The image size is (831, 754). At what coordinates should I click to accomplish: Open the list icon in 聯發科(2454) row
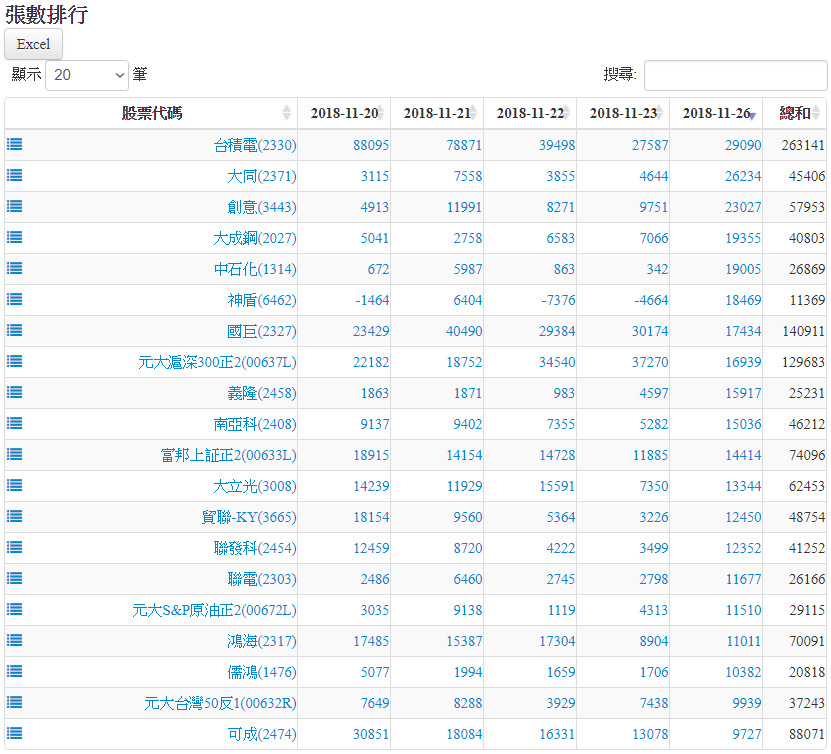(x=15, y=547)
